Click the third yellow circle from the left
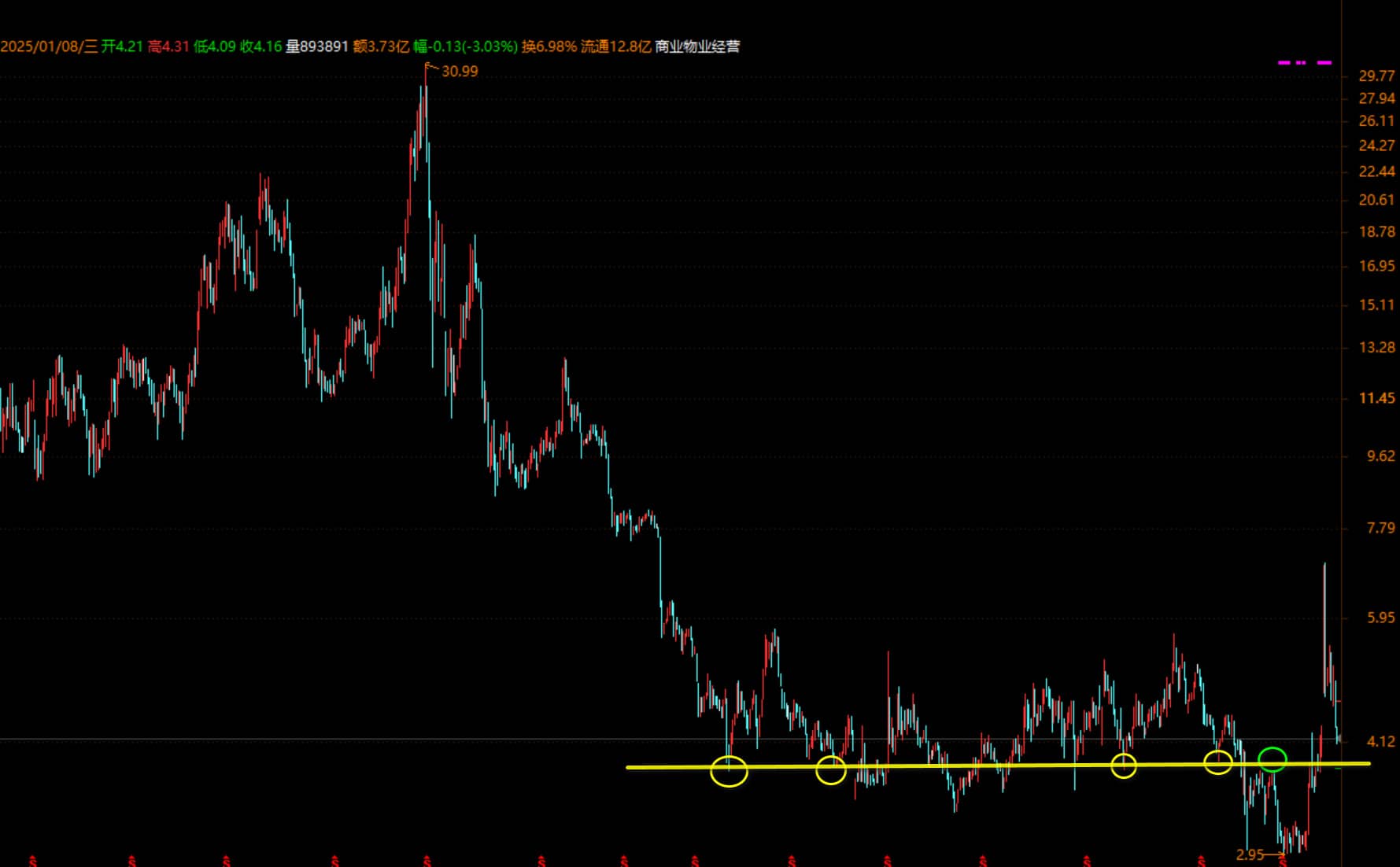 (1123, 766)
